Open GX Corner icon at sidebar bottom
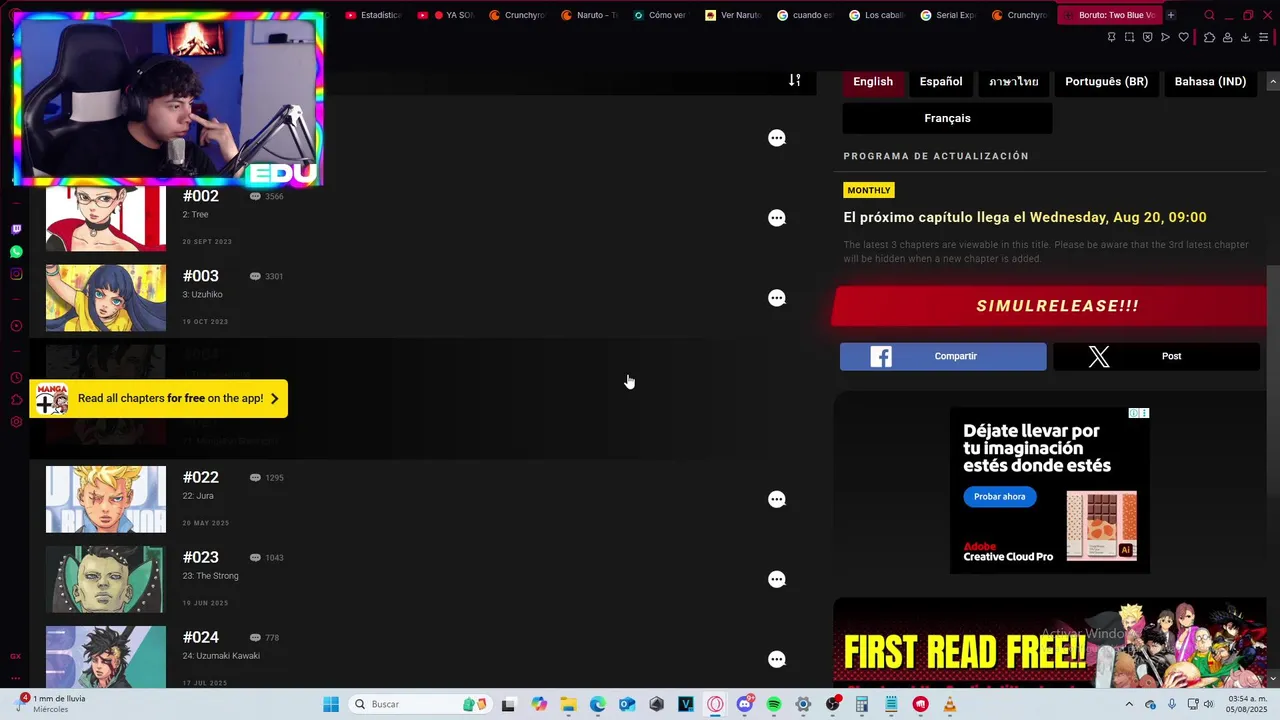The width and height of the screenshot is (1280, 720). 15,656
